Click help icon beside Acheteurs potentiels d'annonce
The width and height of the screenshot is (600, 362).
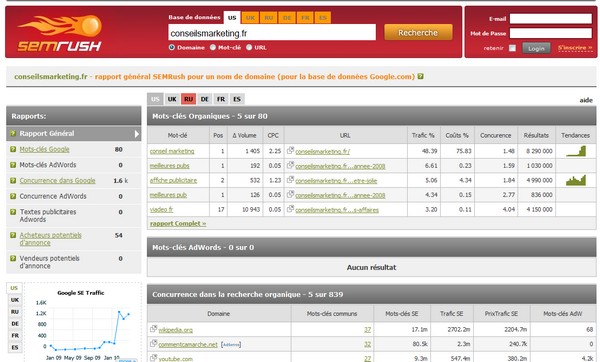[13, 235]
